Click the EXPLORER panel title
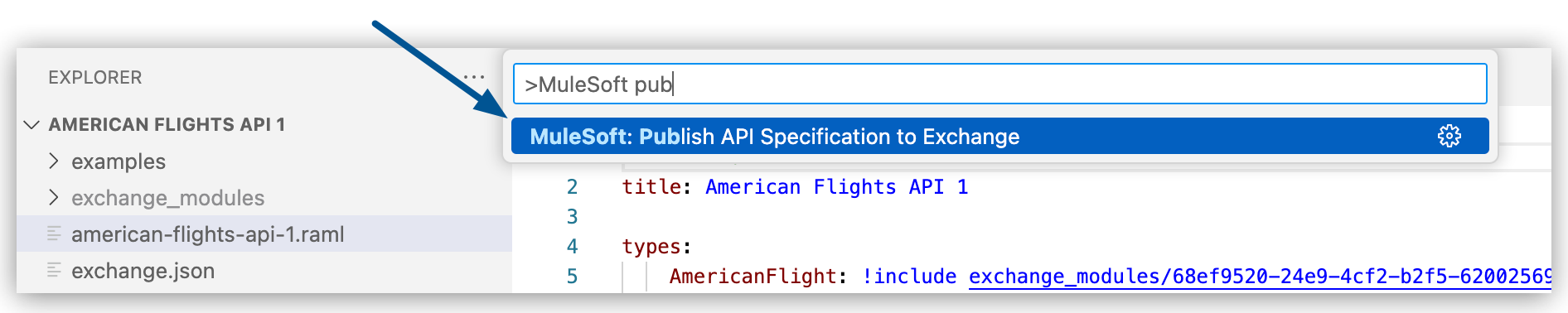 click(95, 78)
